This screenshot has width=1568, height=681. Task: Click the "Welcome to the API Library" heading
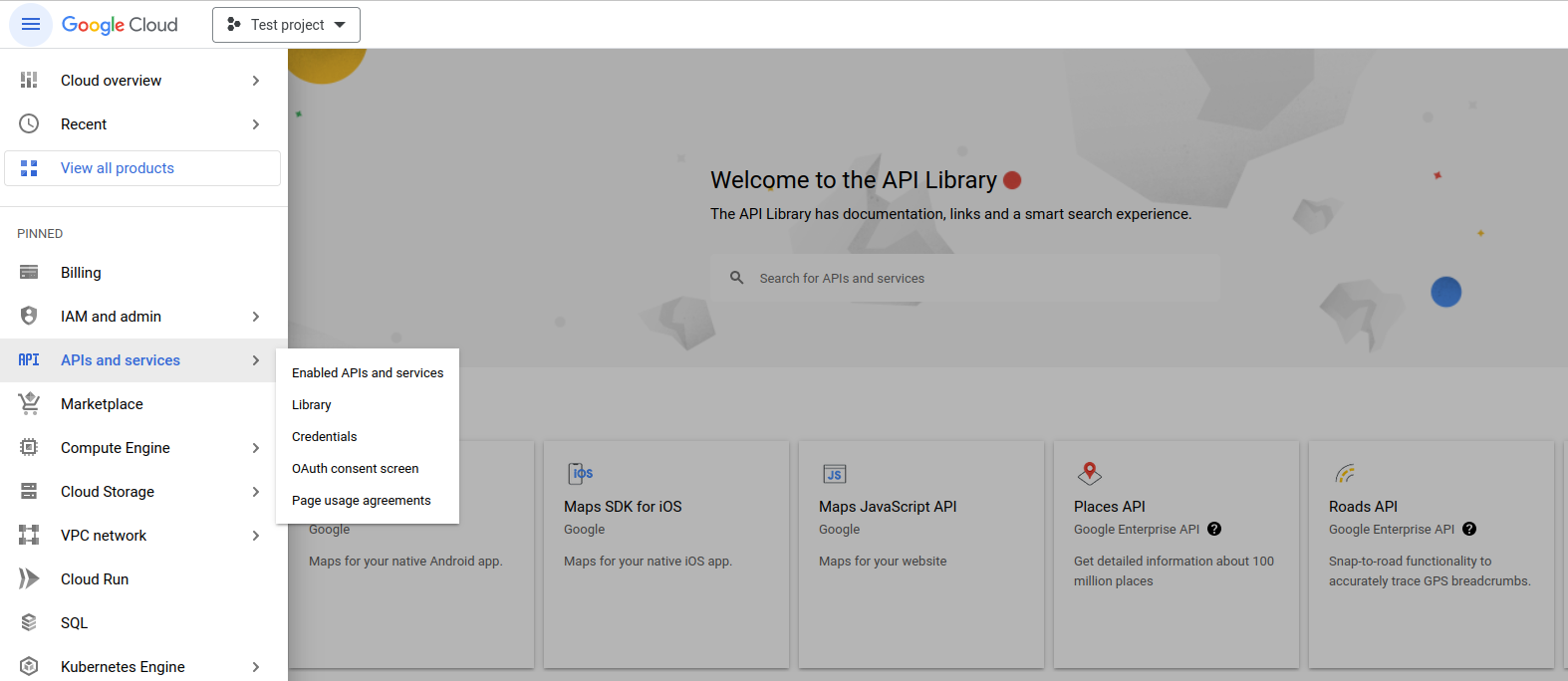click(854, 179)
